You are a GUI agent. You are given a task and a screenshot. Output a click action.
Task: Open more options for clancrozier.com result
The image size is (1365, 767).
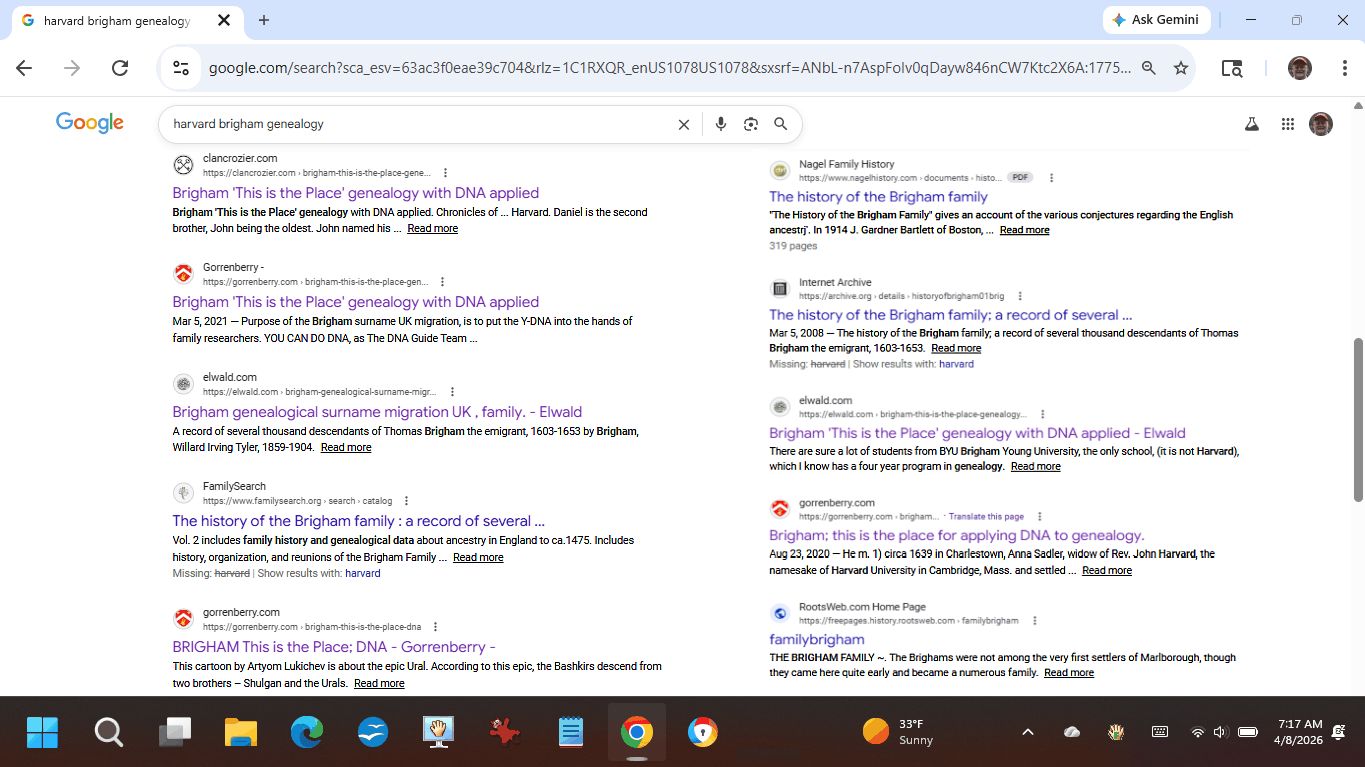[x=446, y=173]
